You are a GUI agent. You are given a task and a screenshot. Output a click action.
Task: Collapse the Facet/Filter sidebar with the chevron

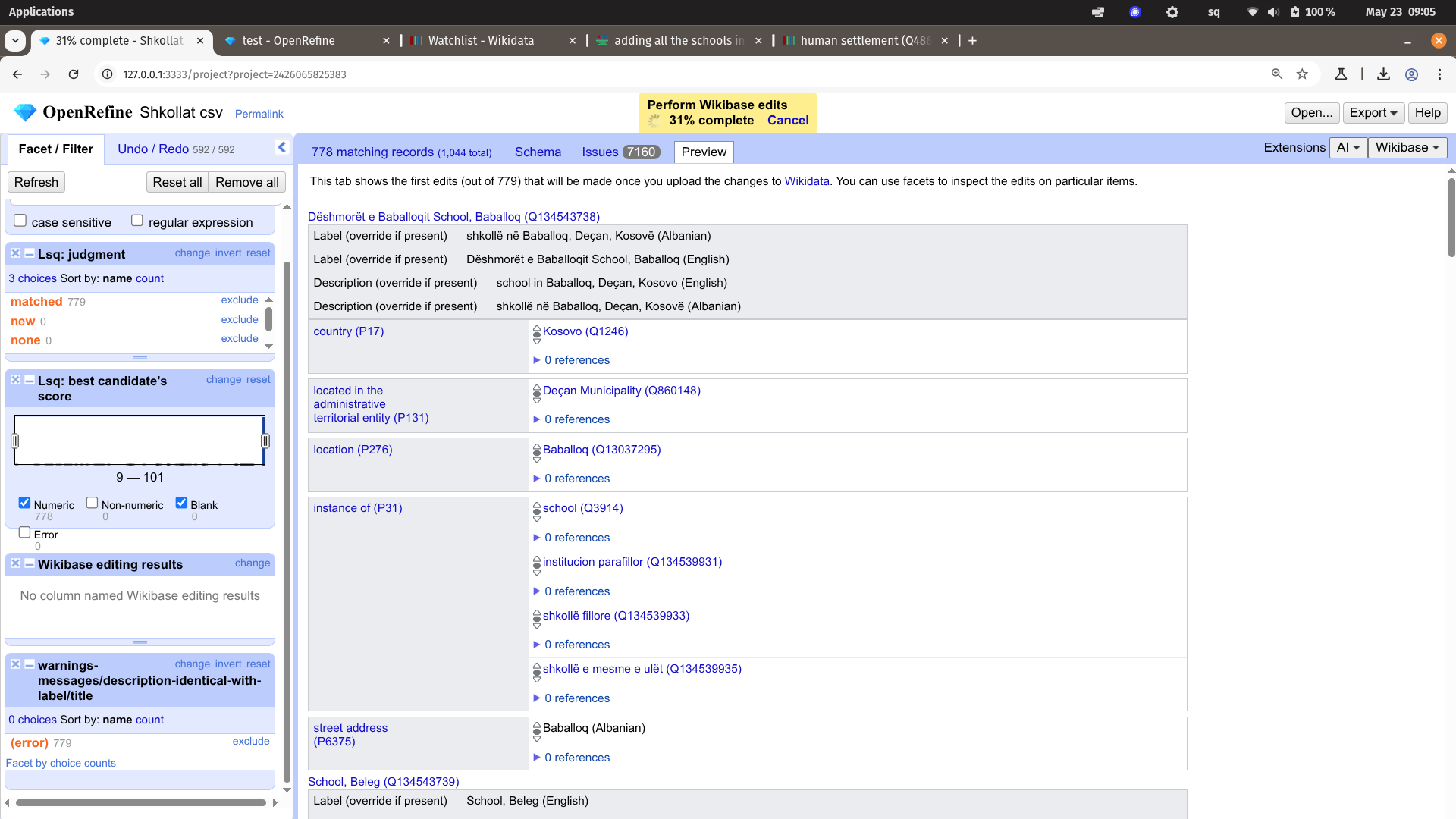coord(281,147)
